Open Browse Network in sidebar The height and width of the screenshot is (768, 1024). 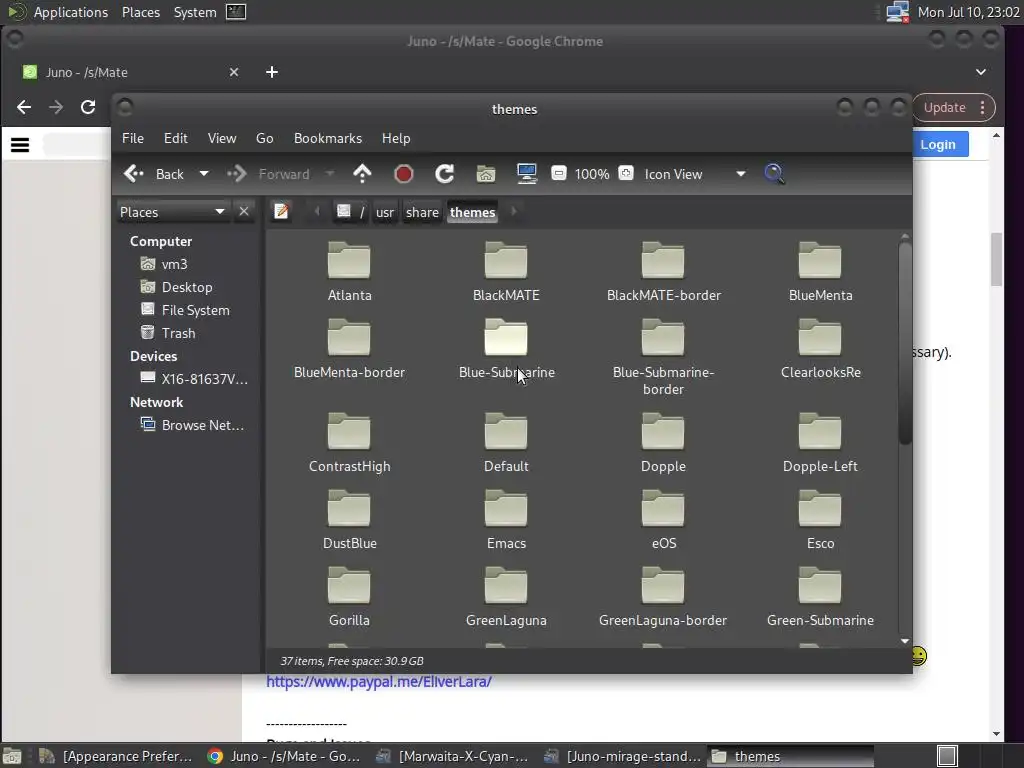coord(202,425)
